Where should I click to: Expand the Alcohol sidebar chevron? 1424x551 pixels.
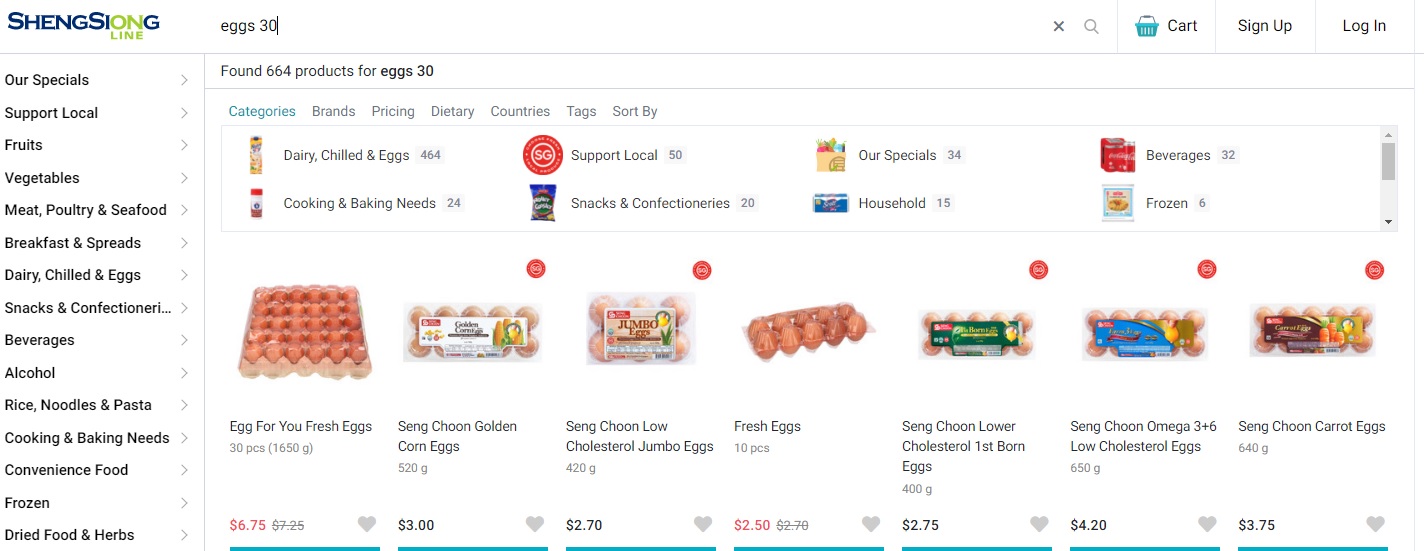(184, 373)
